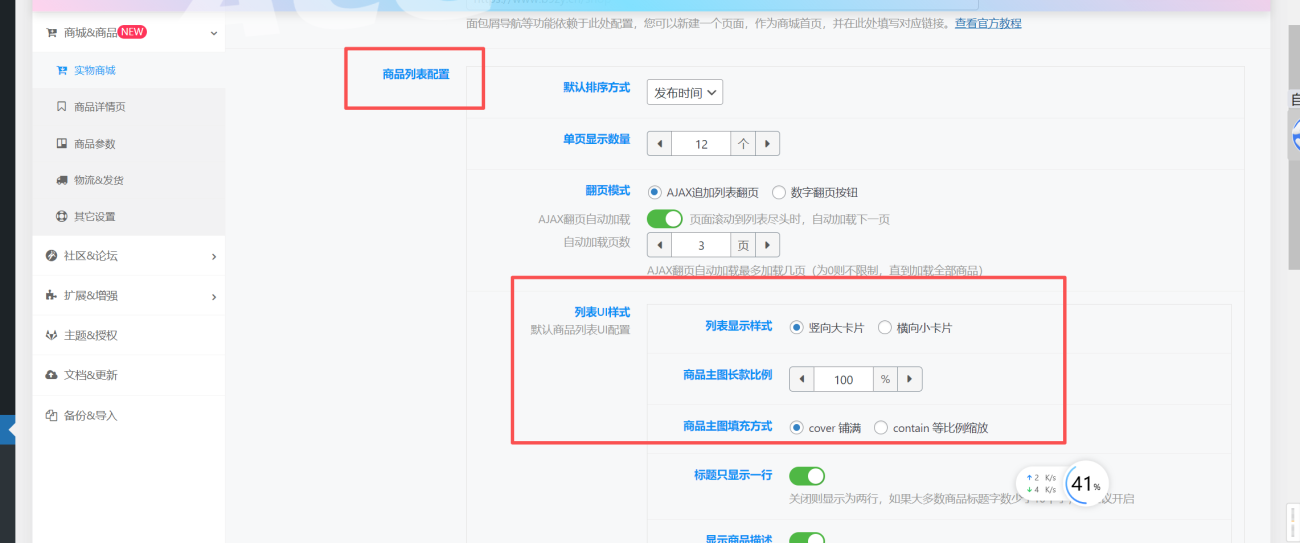
Task: Click the truck icon beside 物流&发货
Action: (62, 180)
